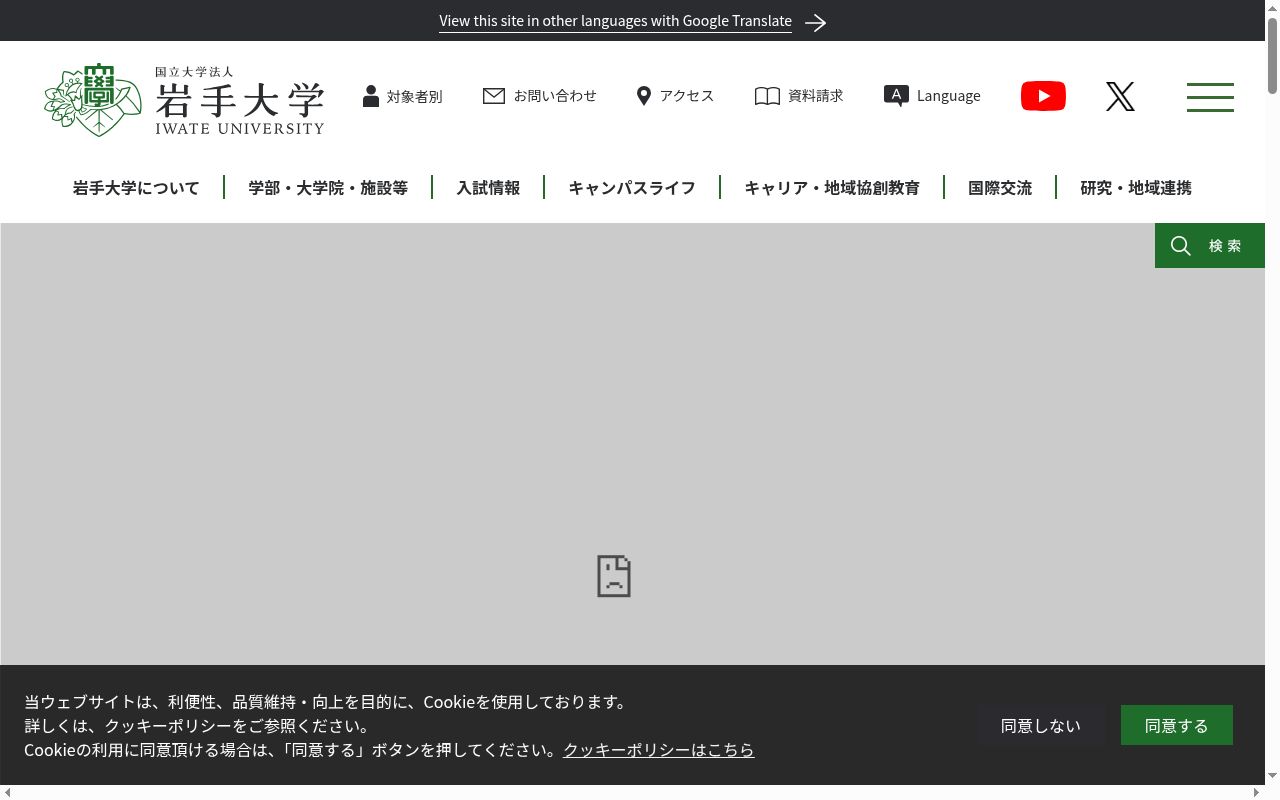The image size is (1280, 800).
Task: Click the お問い合わせ text label
Action: pyautogui.click(x=555, y=96)
